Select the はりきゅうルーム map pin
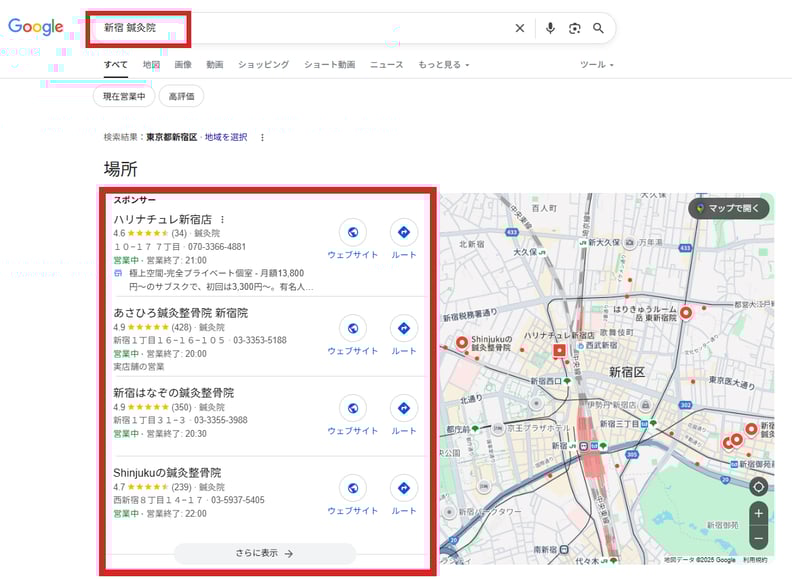This screenshot has height=579, width=792. click(685, 313)
